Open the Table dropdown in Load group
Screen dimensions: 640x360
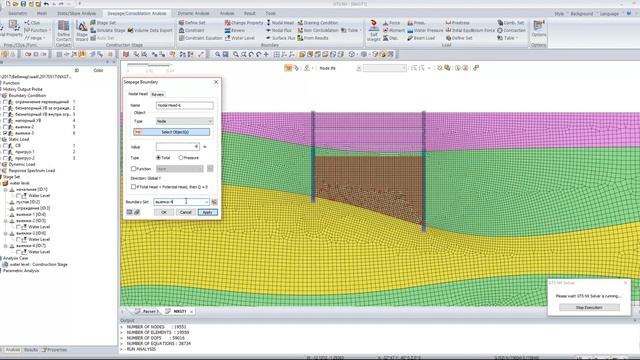coord(507,38)
